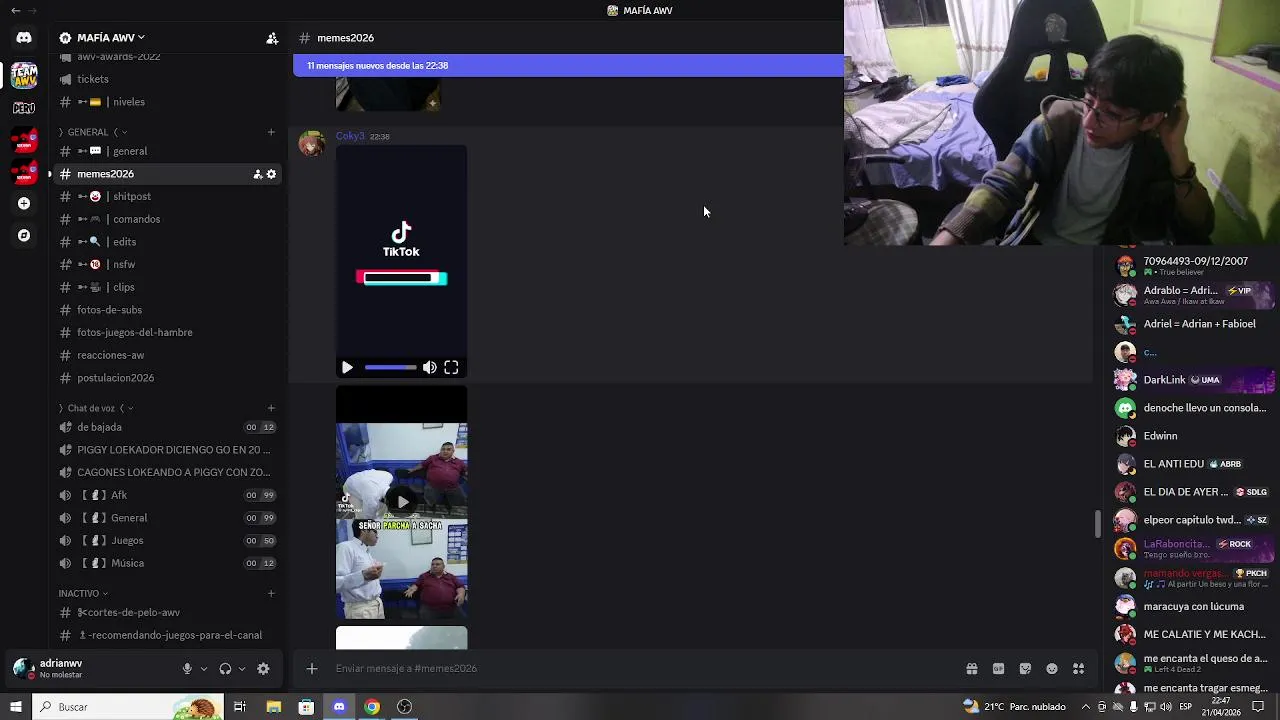Open the shitpost channel

169,196
